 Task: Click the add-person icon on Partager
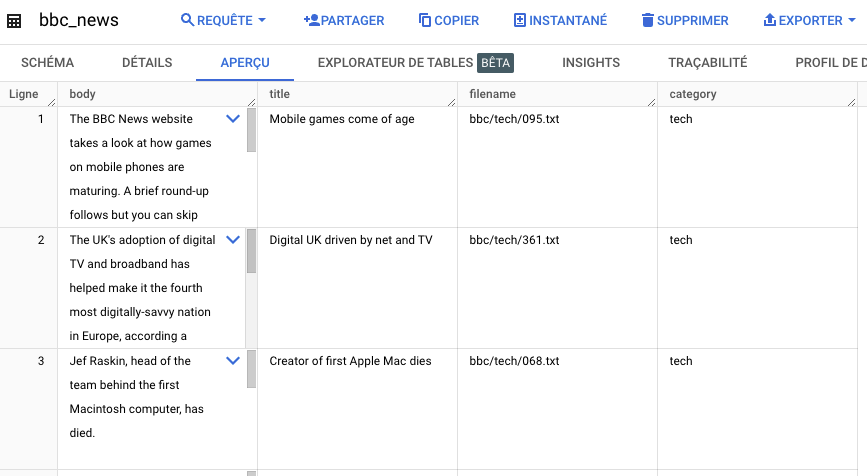click(311, 20)
